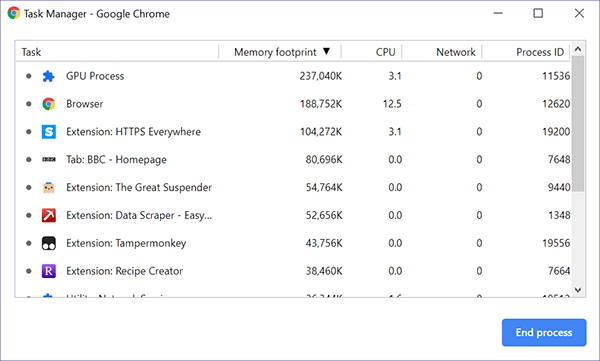Screen dimensions: 600x361
Task: Click the 12.5 CPU value for Browser
Action: point(392,104)
